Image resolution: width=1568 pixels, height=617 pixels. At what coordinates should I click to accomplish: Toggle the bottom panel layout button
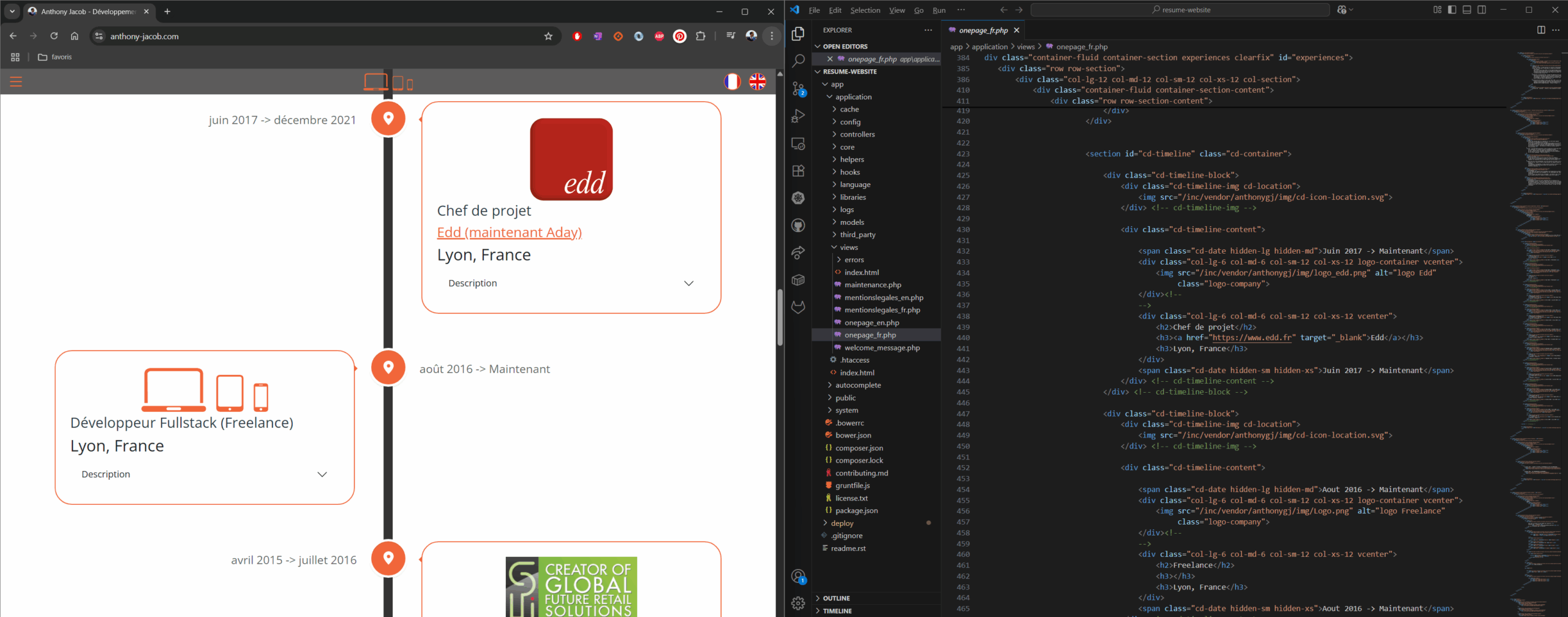pyautogui.click(x=1467, y=10)
